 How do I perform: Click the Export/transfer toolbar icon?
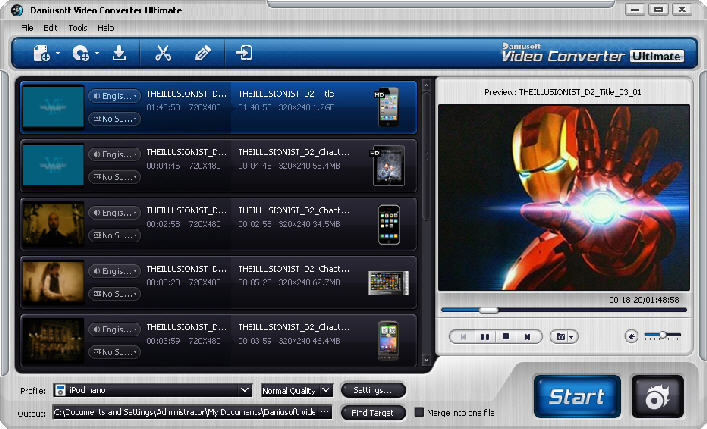(x=244, y=53)
